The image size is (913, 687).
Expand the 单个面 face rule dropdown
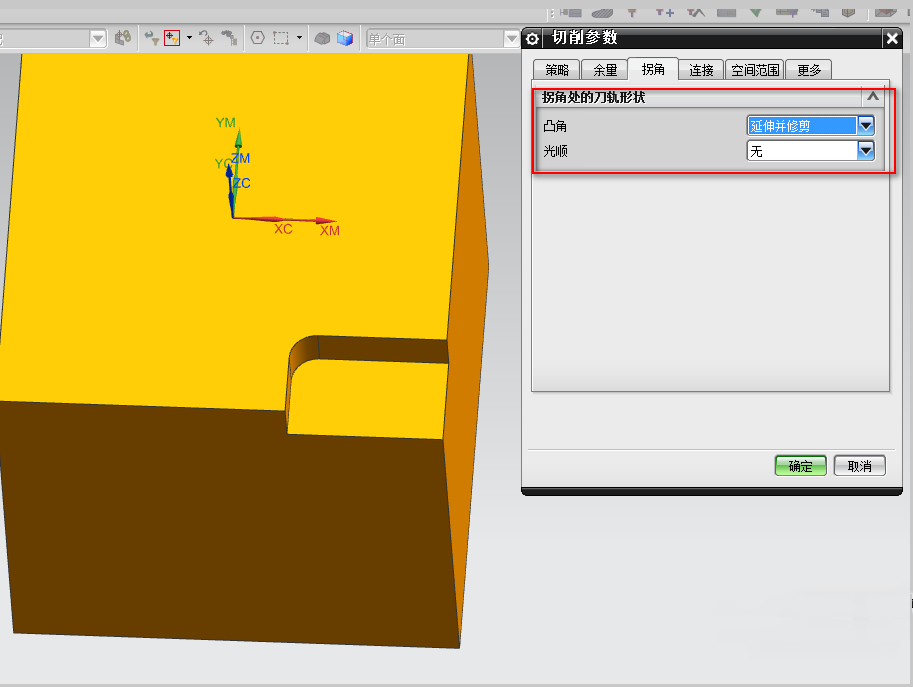click(x=510, y=38)
